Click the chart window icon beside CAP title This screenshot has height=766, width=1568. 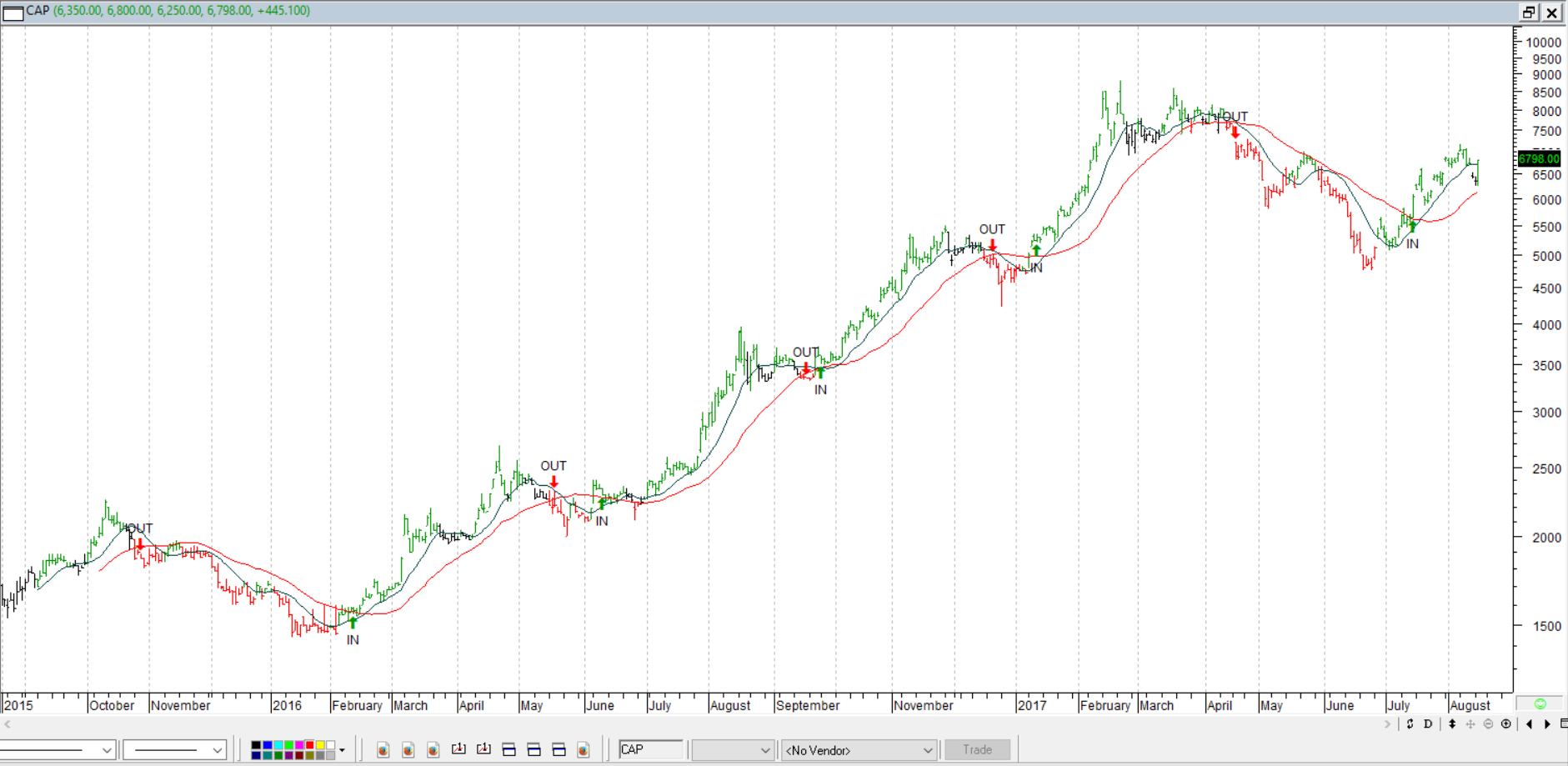tap(13, 12)
